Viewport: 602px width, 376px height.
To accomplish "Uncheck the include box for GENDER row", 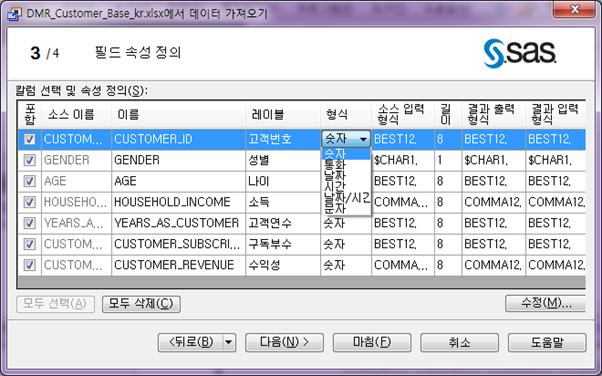I will tap(30, 160).
